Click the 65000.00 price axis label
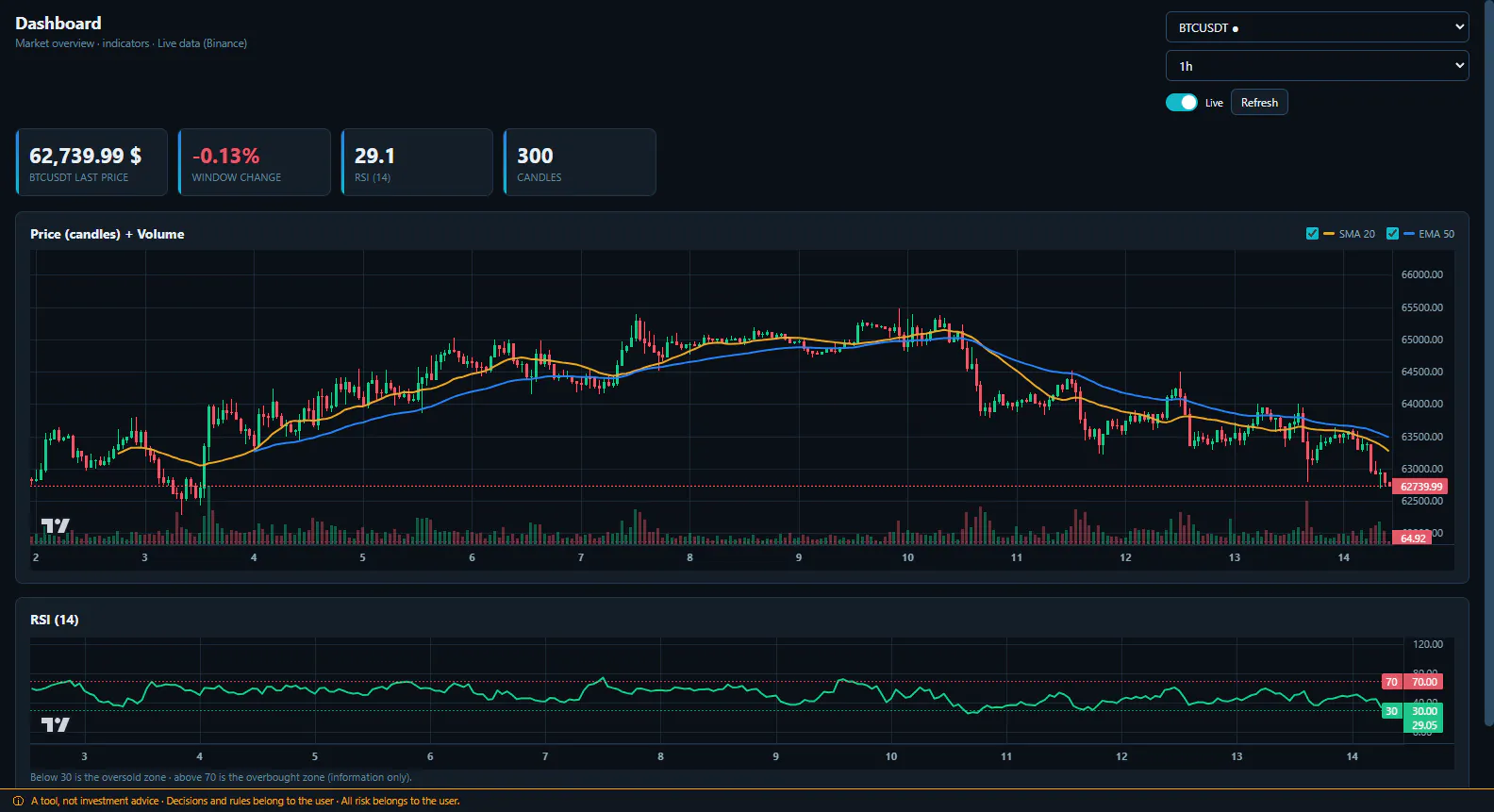The image size is (1494, 812). click(1421, 340)
